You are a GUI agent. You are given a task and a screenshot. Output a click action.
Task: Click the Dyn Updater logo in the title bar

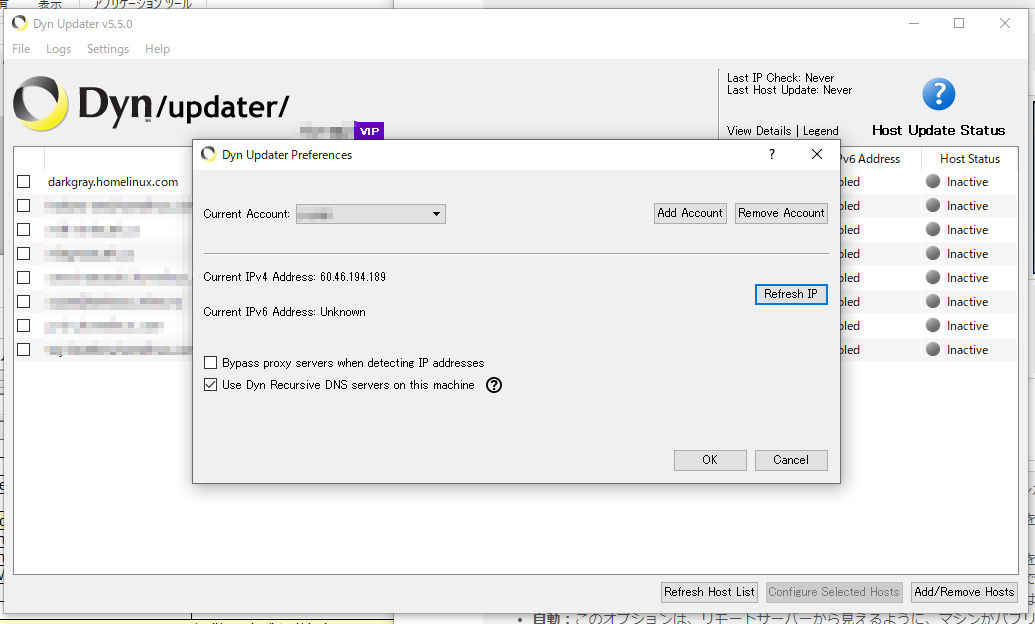tap(20, 24)
